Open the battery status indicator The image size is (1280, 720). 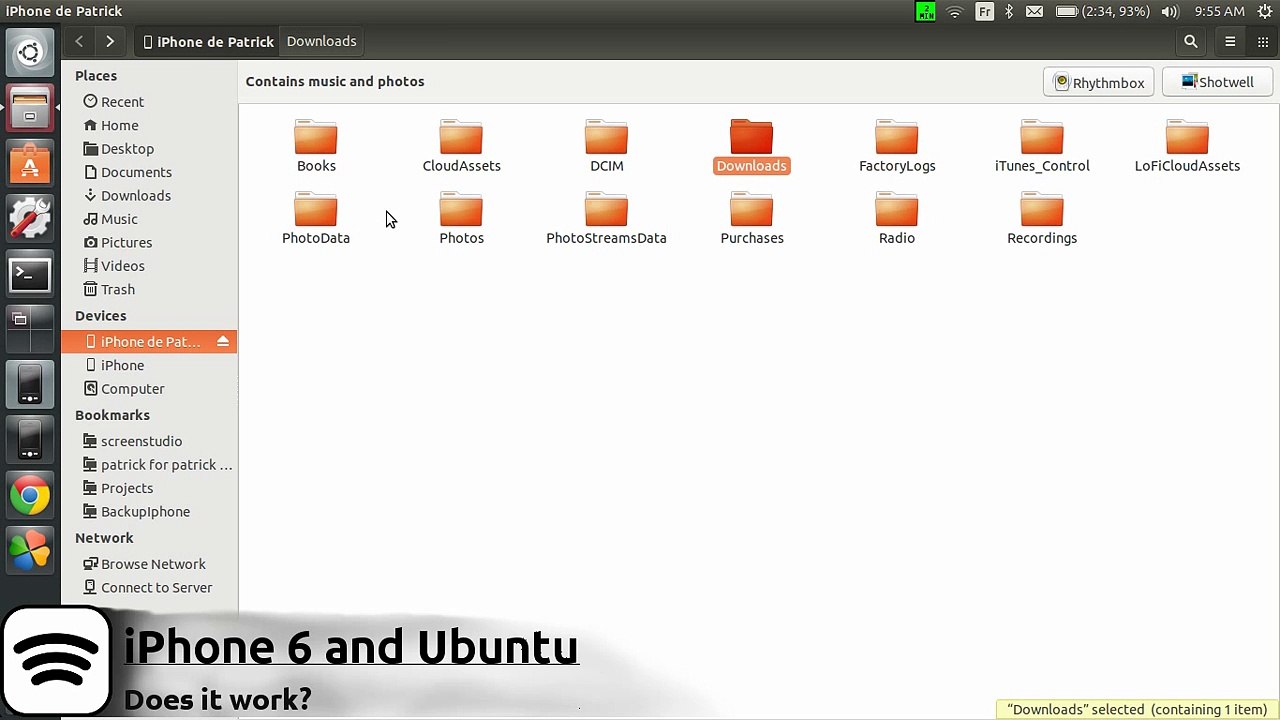[x=1103, y=11]
